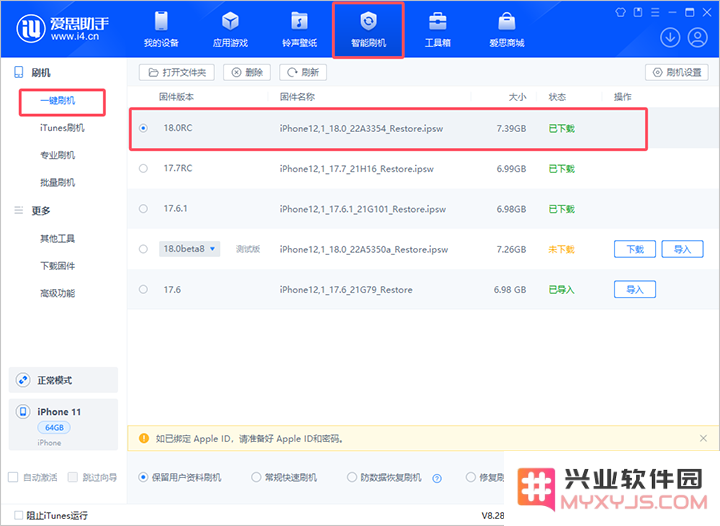Click the 刷机 phone icon in sidebar
This screenshot has width=720, height=526.
click(18, 72)
